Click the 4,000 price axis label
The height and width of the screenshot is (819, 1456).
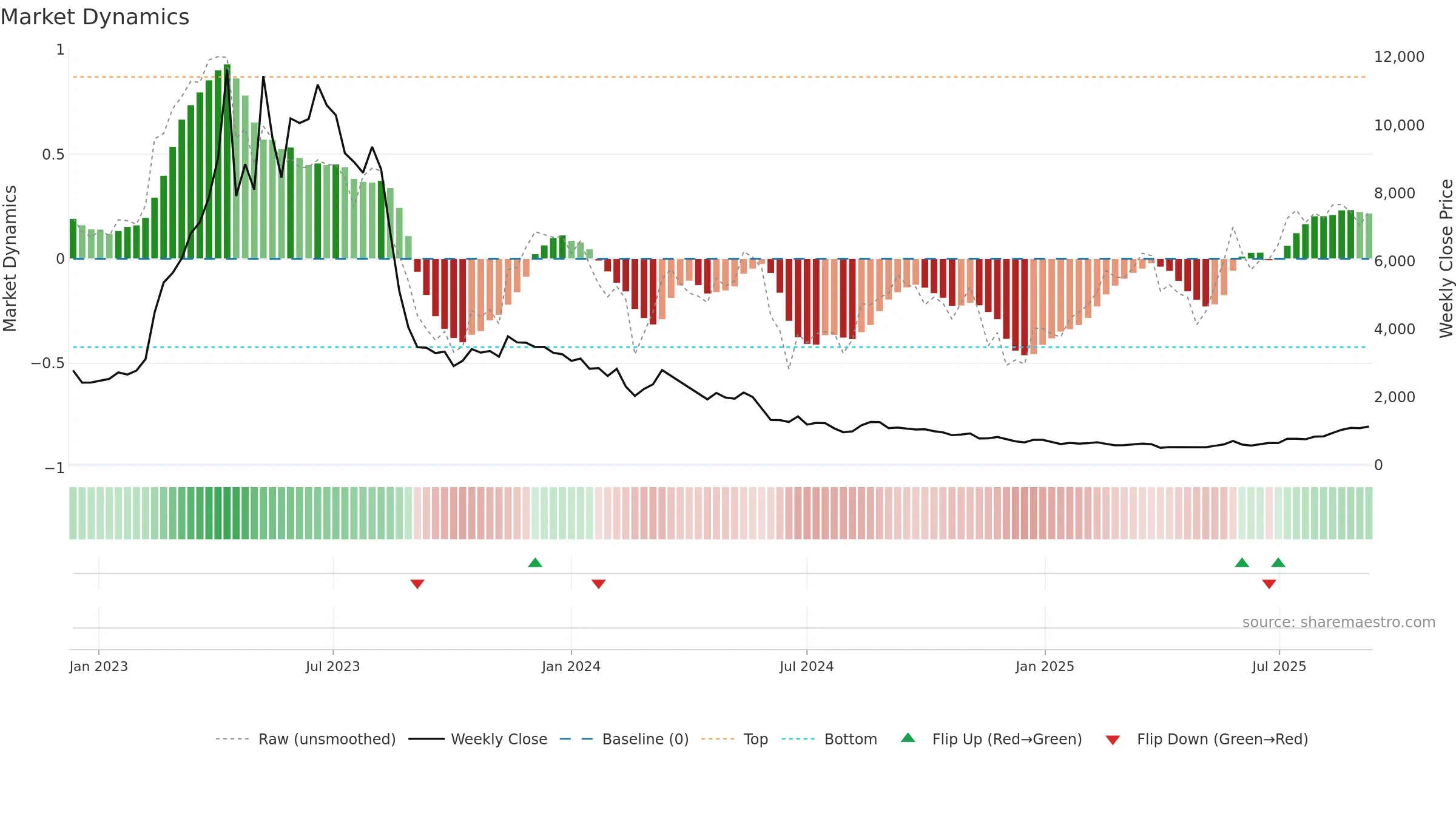(x=1395, y=329)
